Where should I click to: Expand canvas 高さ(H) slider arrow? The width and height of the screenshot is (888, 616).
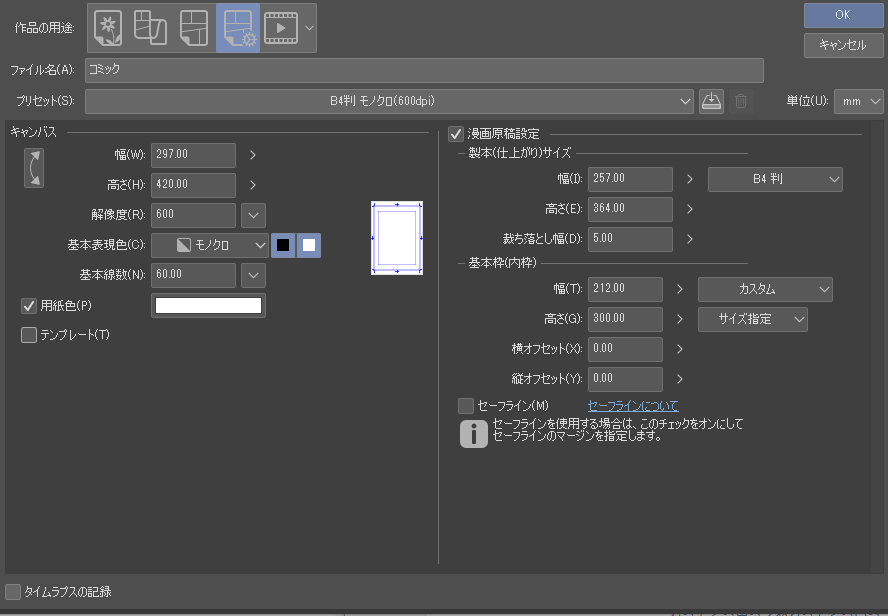click(253, 185)
